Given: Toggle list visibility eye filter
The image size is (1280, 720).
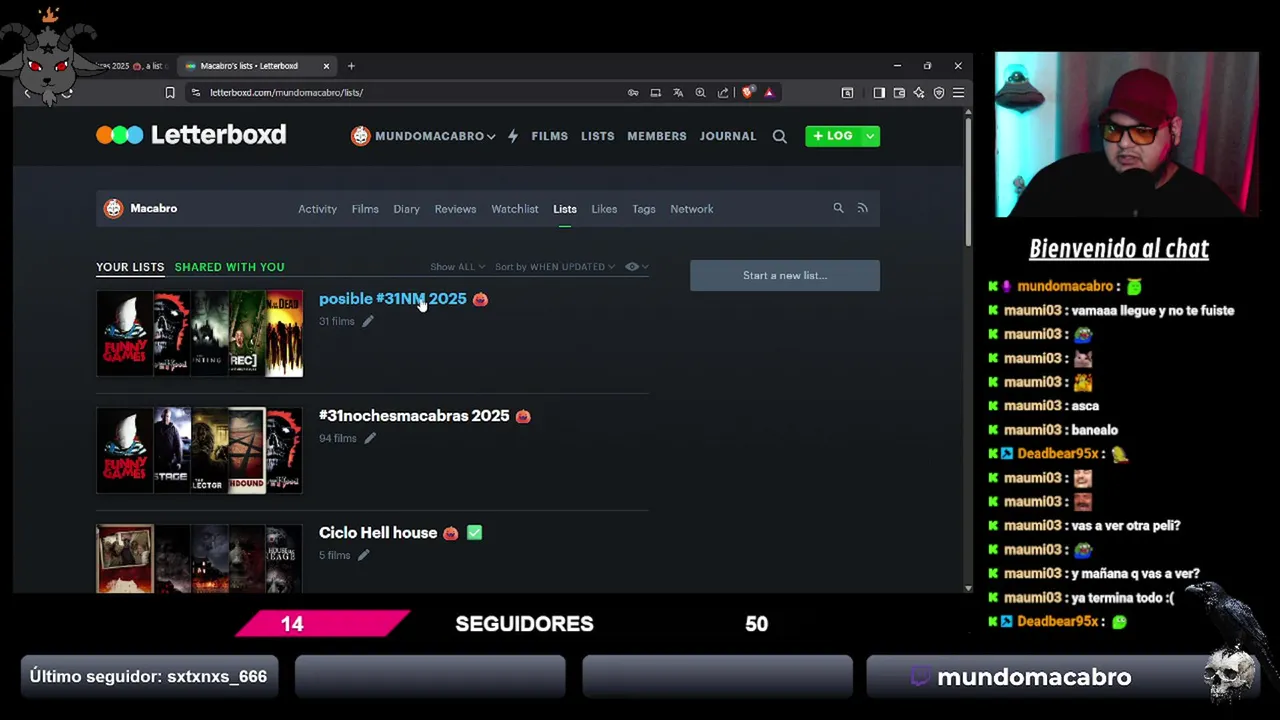Looking at the screenshot, I should point(637,267).
